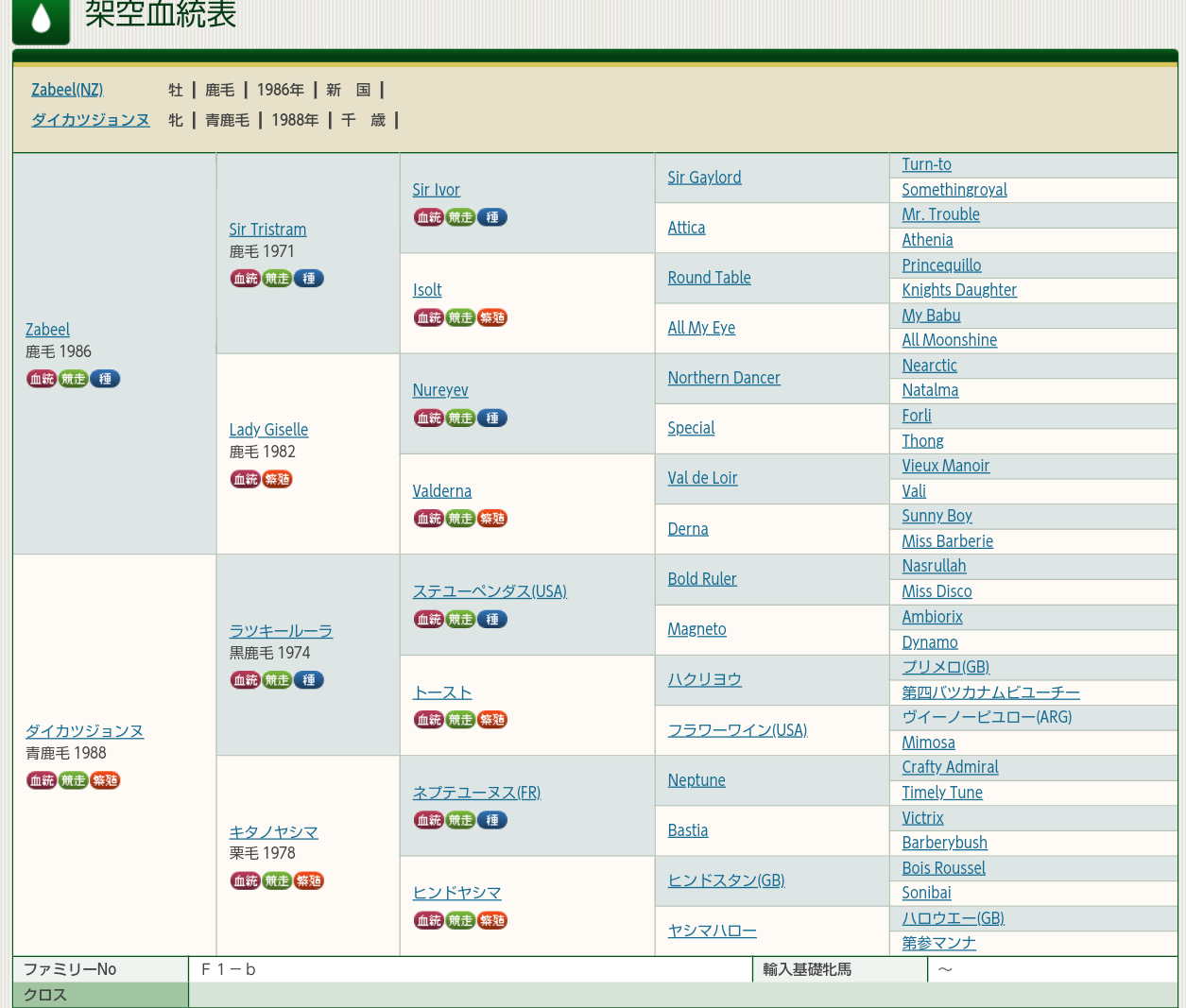The image size is (1186, 1008).
Task: Select the Crafty Admiral link
Action: [x=950, y=767]
